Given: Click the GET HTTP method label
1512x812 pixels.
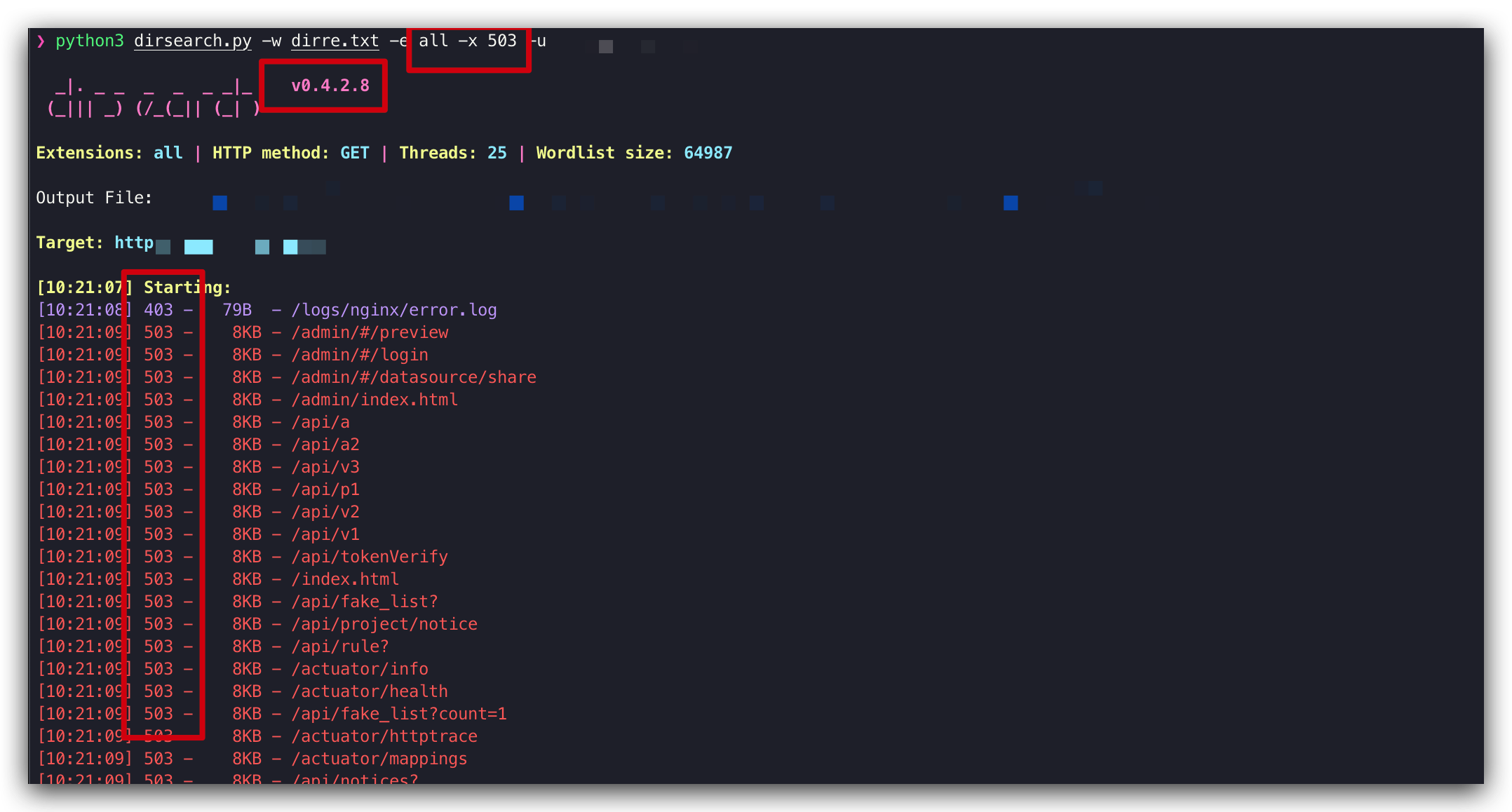Looking at the screenshot, I should [x=354, y=152].
